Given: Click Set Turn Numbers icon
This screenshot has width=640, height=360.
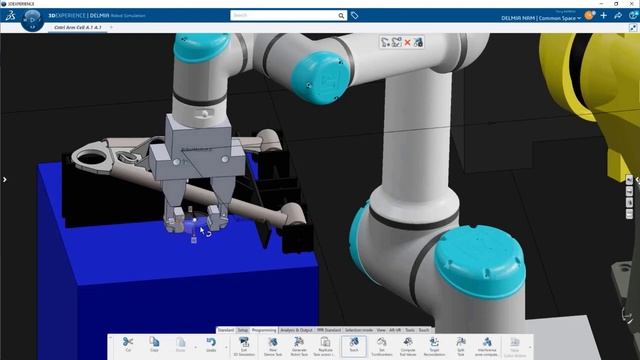Looking at the screenshot, I should [382, 342].
